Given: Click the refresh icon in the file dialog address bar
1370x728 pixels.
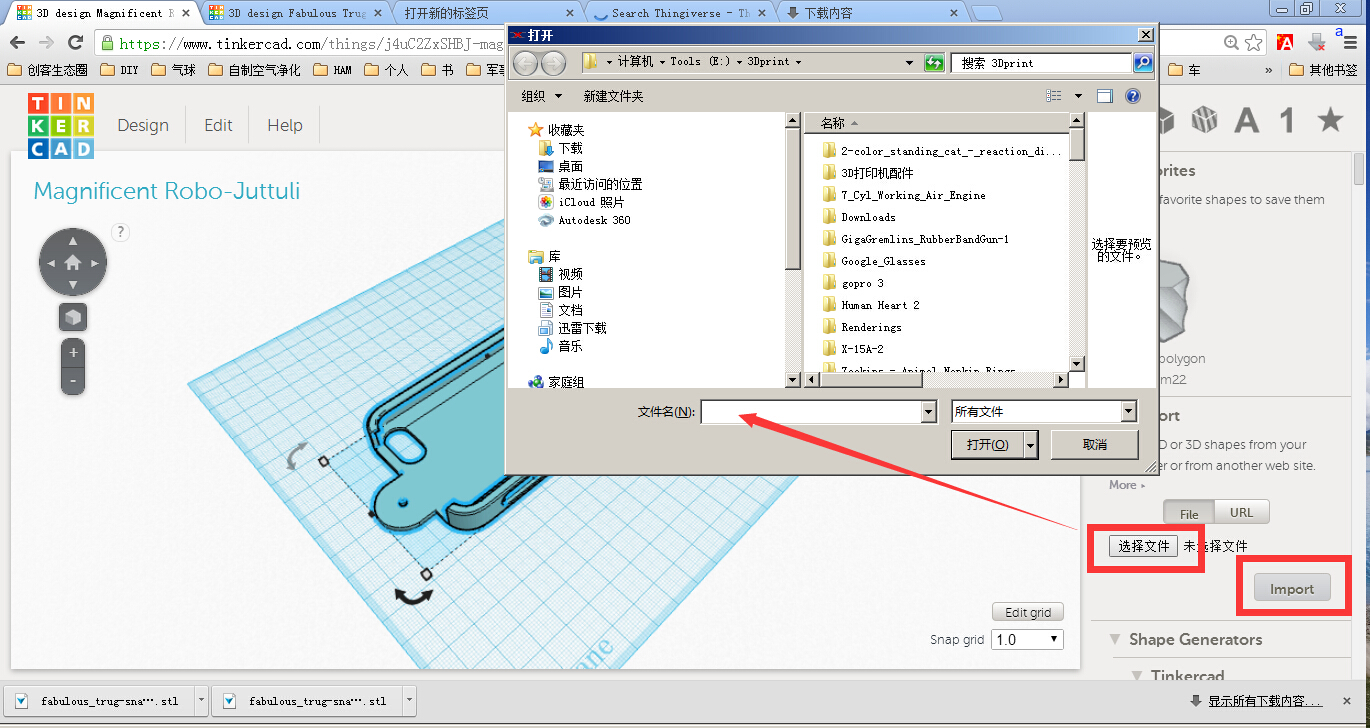Looking at the screenshot, I should (934, 62).
